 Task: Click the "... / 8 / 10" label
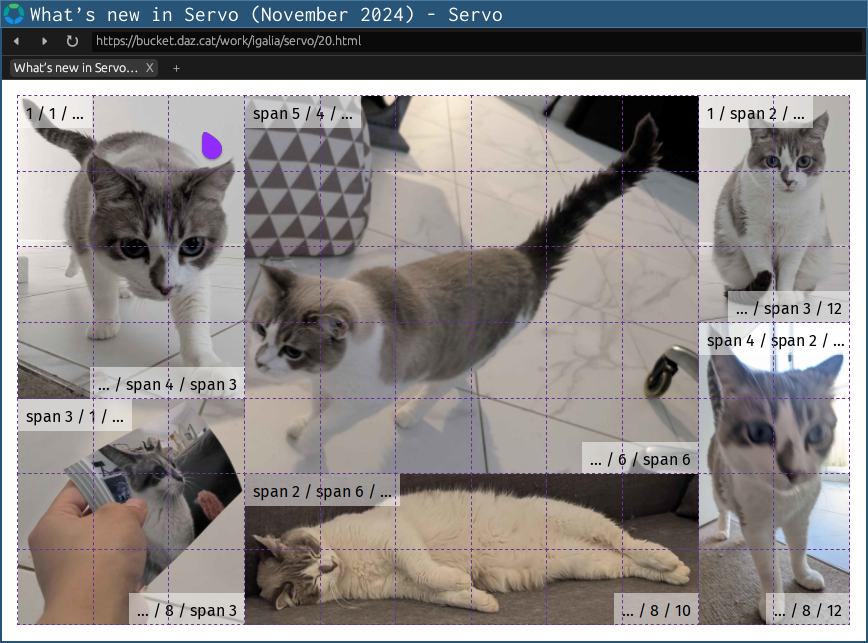click(657, 609)
